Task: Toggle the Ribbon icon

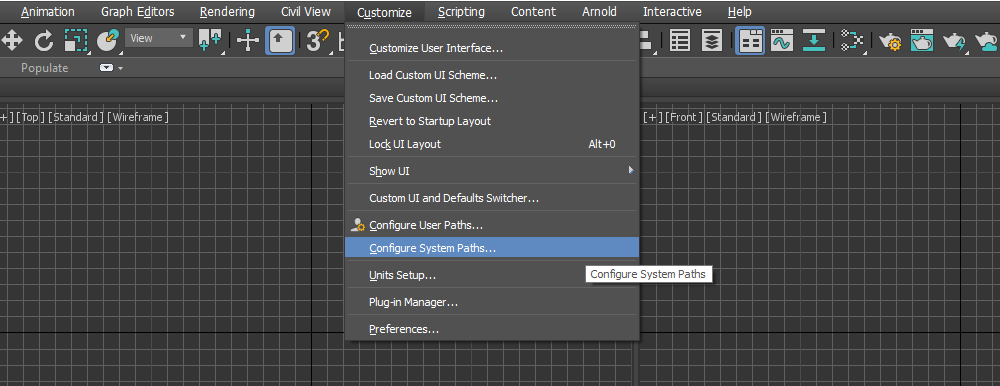Action: pos(750,41)
